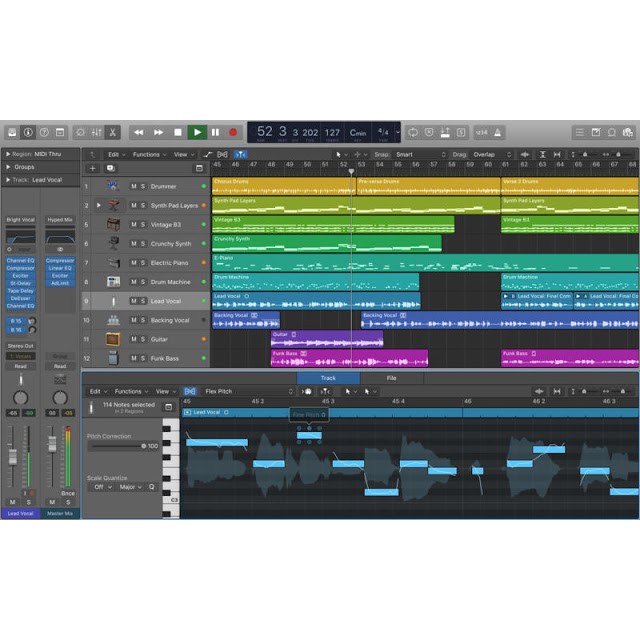Viewport: 640px width, 640px height.
Task: Open the Functions menu in tracks area
Action: click(149, 155)
